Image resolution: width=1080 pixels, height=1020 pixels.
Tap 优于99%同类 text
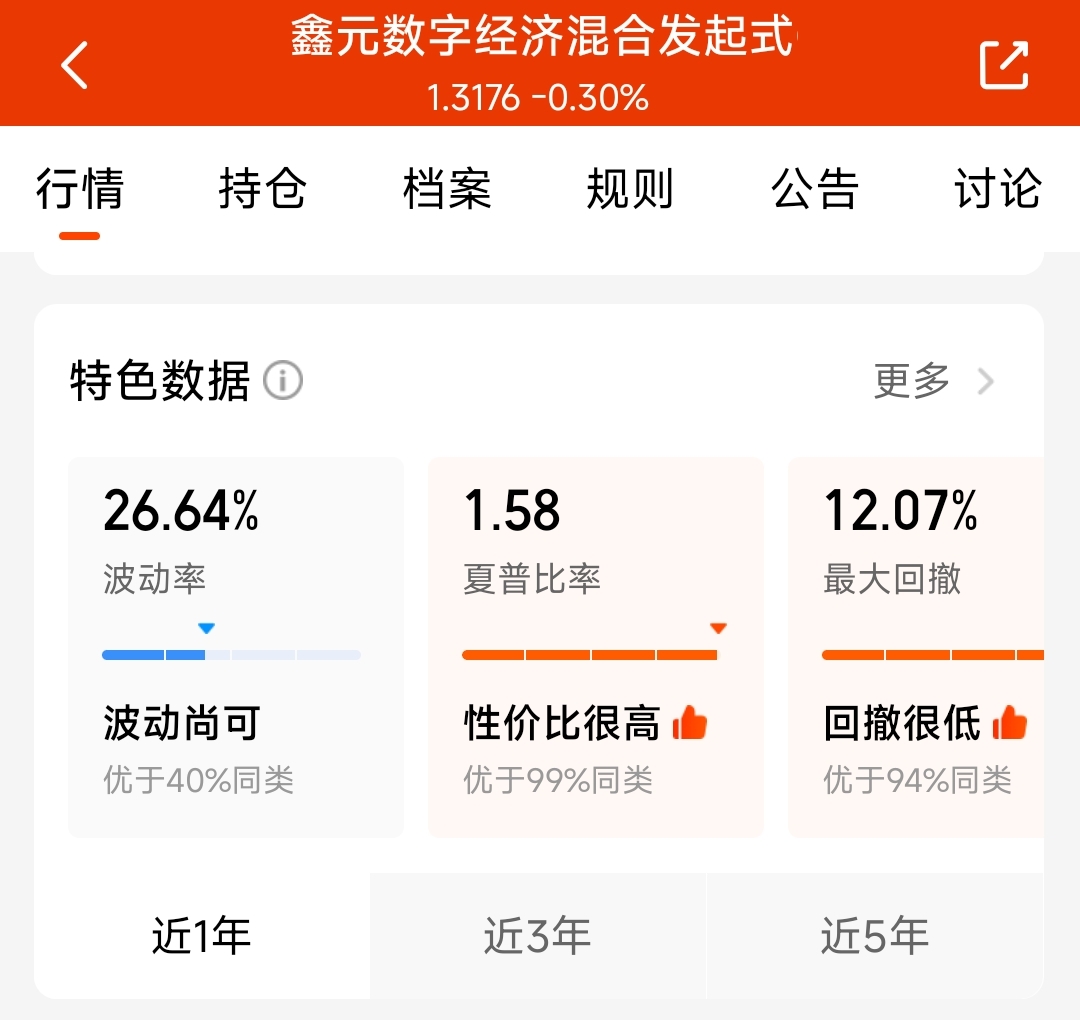(558, 780)
